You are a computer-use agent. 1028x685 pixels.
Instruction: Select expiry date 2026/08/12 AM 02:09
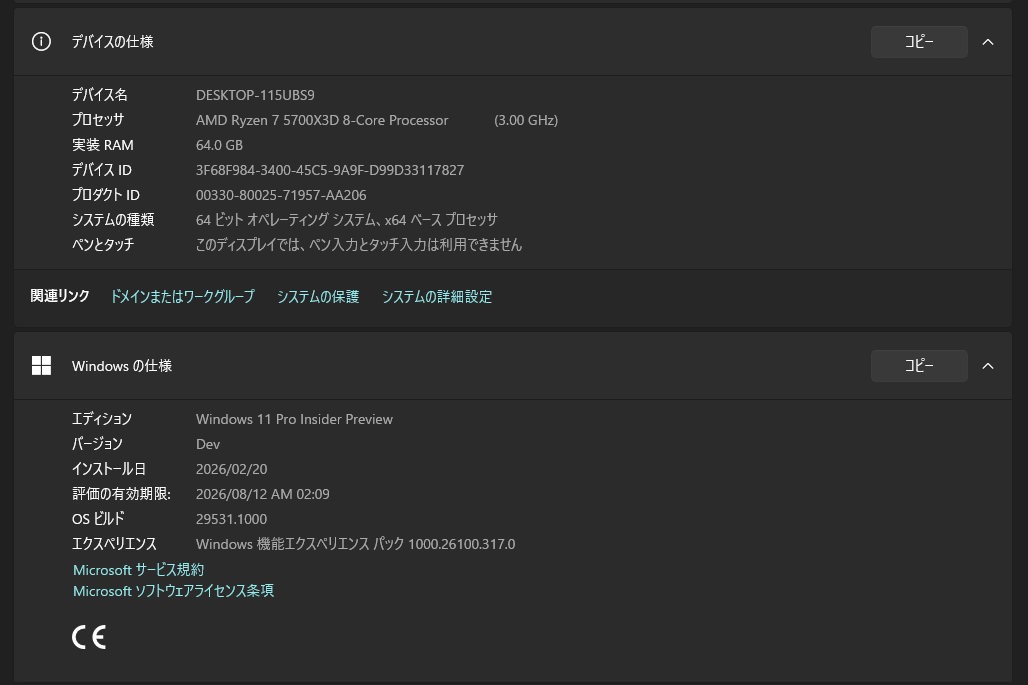coord(262,494)
